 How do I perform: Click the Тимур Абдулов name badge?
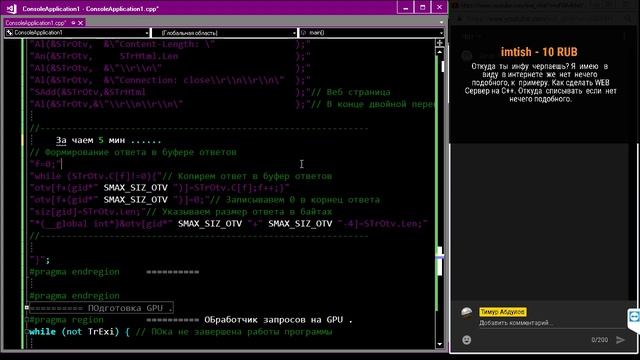coord(502,312)
